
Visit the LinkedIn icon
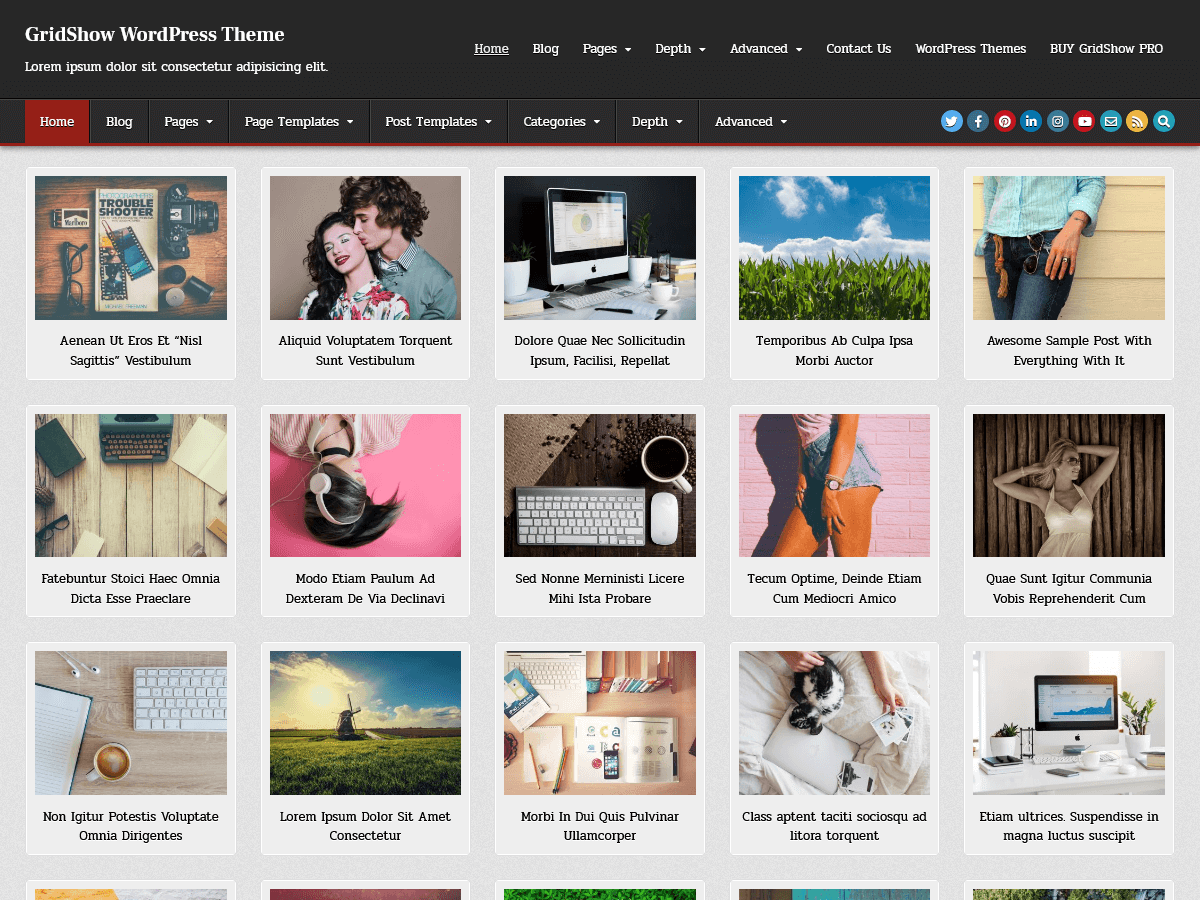pos(1031,121)
